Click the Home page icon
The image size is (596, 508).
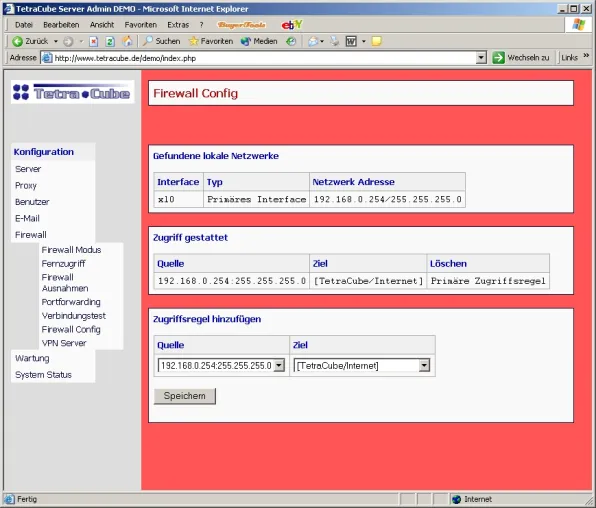[x=127, y=41]
